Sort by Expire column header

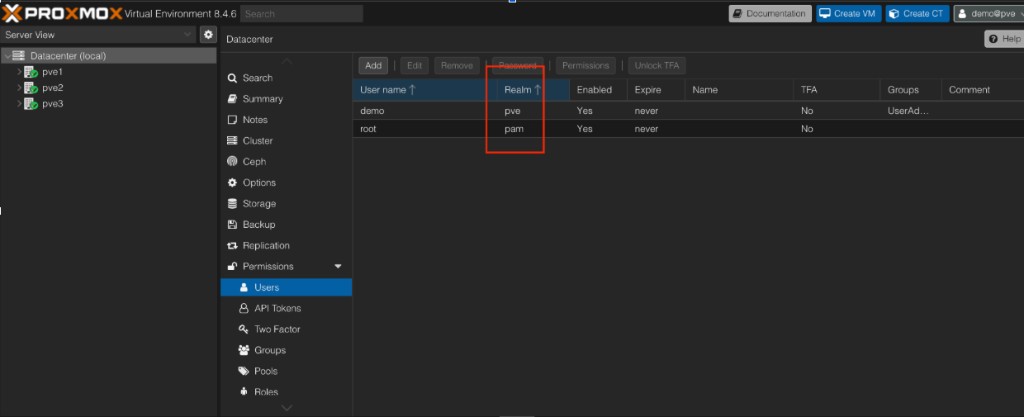click(x=656, y=90)
